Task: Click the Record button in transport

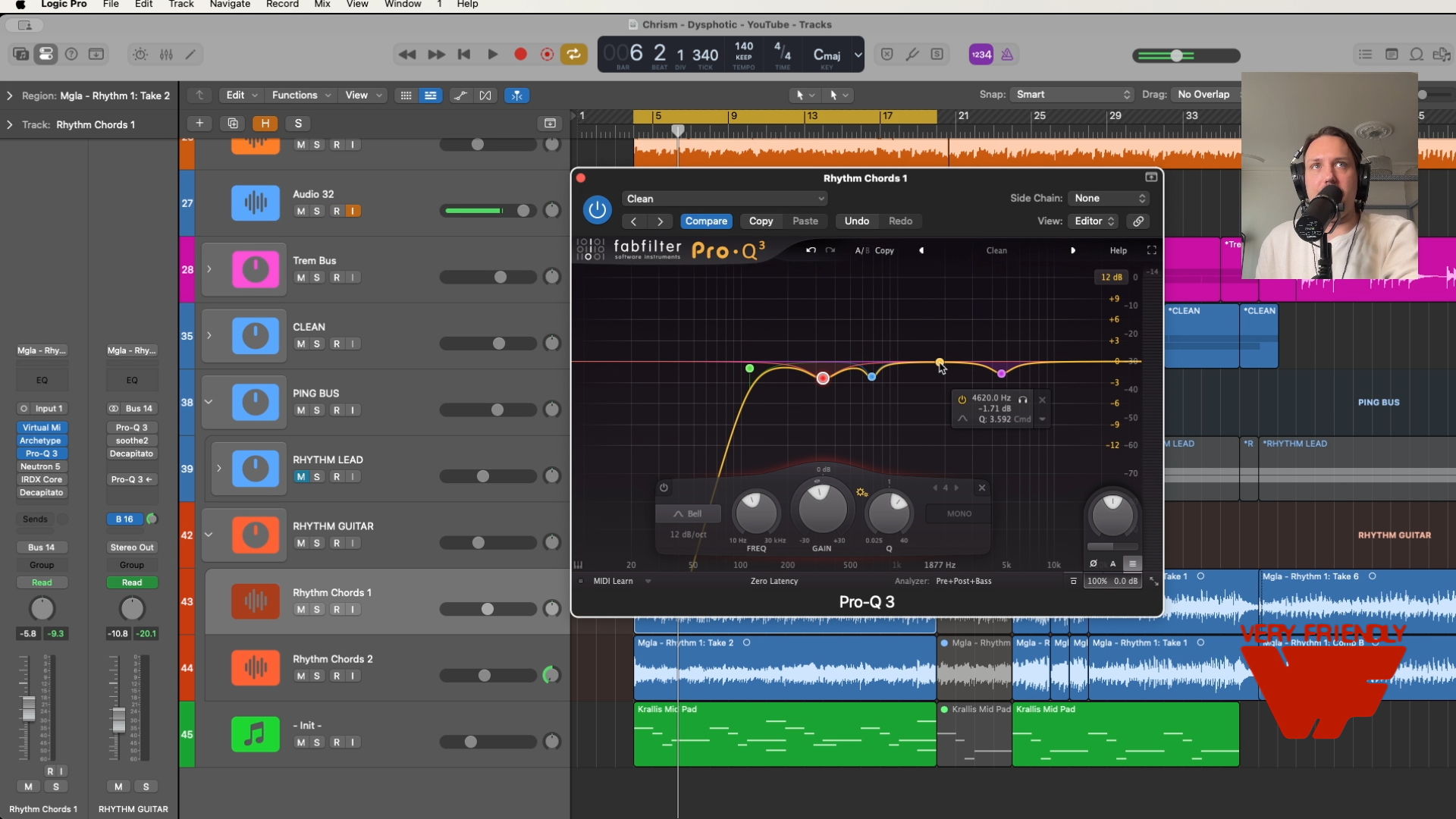Action: click(520, 55)
